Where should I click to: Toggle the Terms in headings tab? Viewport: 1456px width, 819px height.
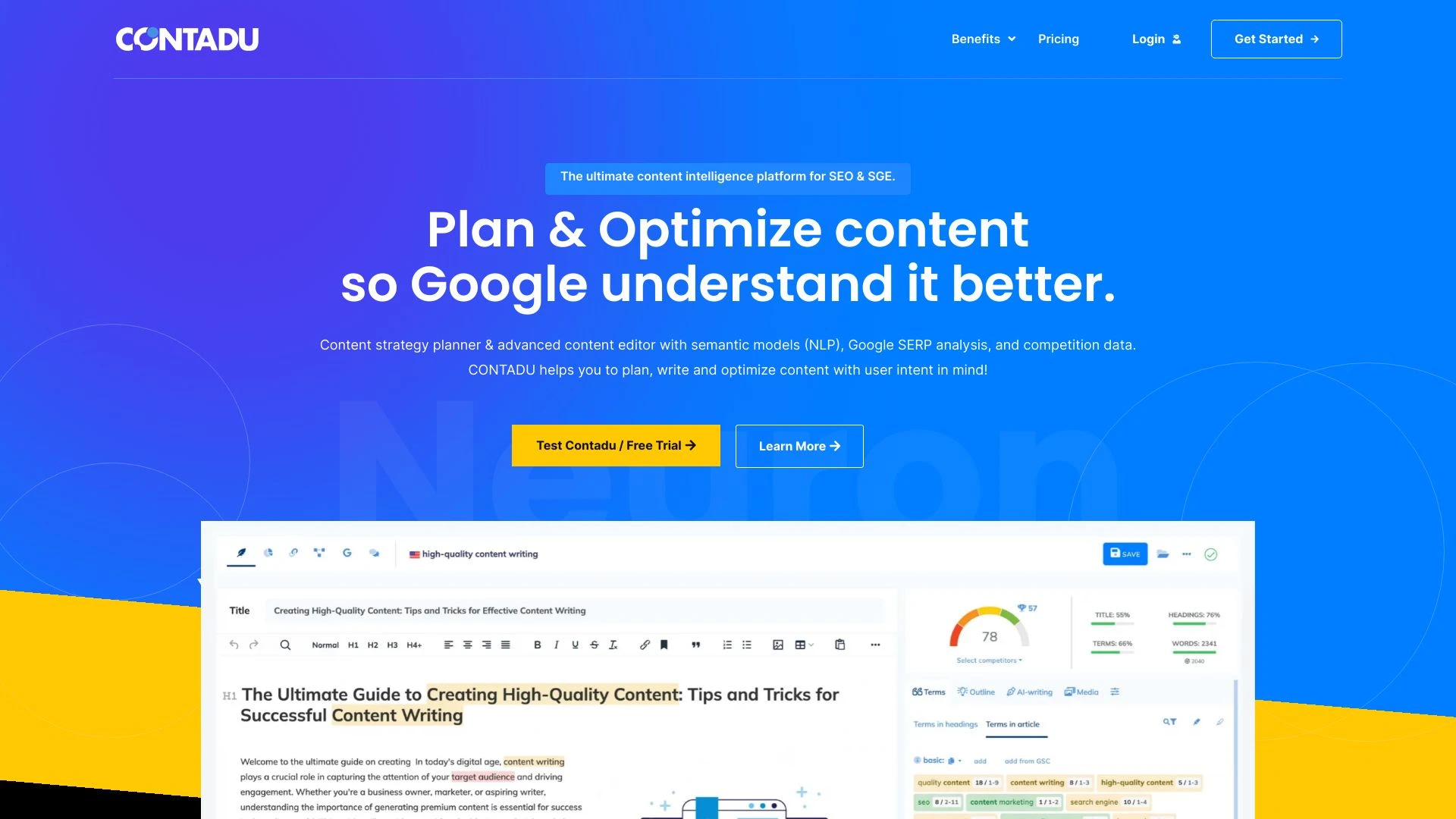click(945, 723)
